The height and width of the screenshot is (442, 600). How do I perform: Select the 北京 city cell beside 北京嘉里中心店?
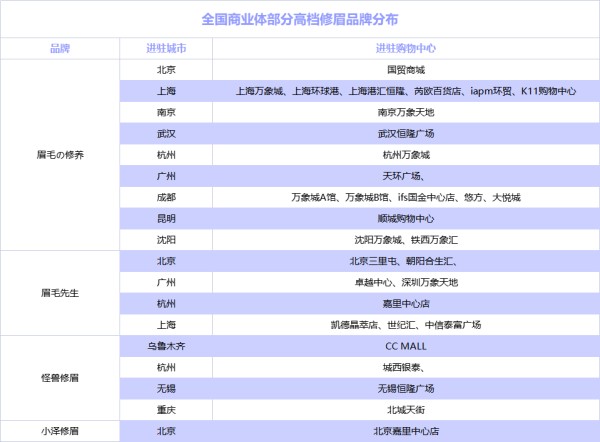166,431
